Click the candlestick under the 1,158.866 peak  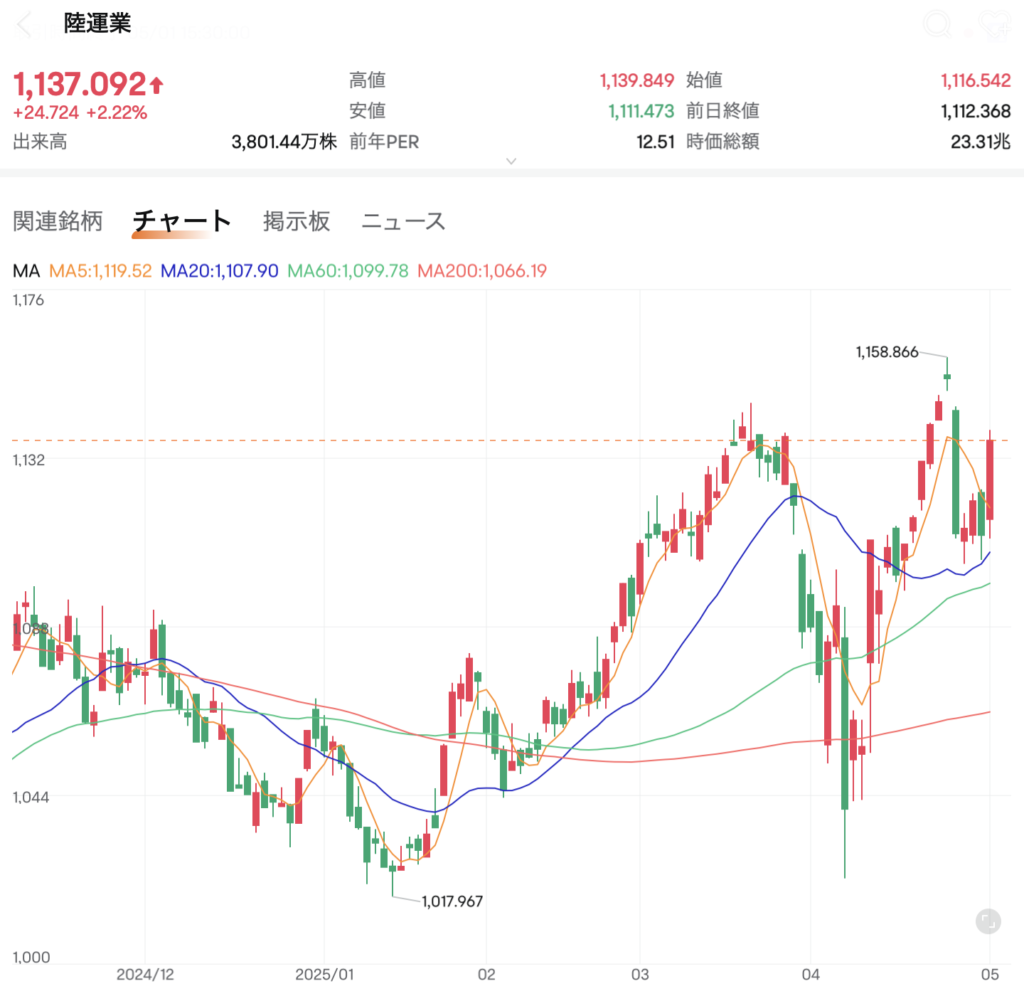click(x=947, y=376)
